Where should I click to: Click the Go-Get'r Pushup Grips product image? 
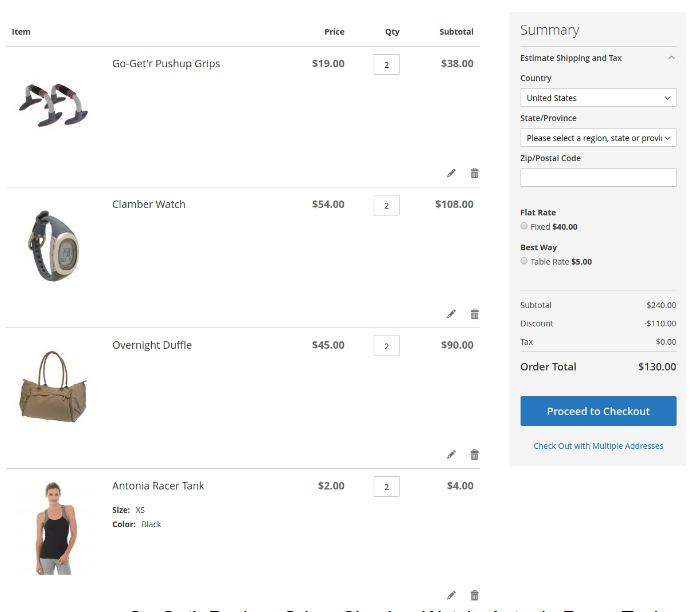tap(52, 104)
